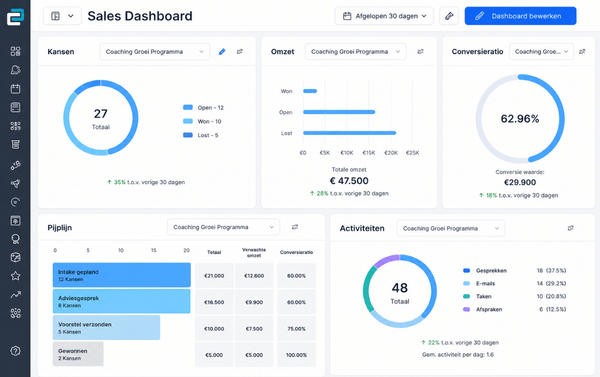
Task: Click the swap arrows icon in the Activiteiten card
Action: tap(571, 228)
